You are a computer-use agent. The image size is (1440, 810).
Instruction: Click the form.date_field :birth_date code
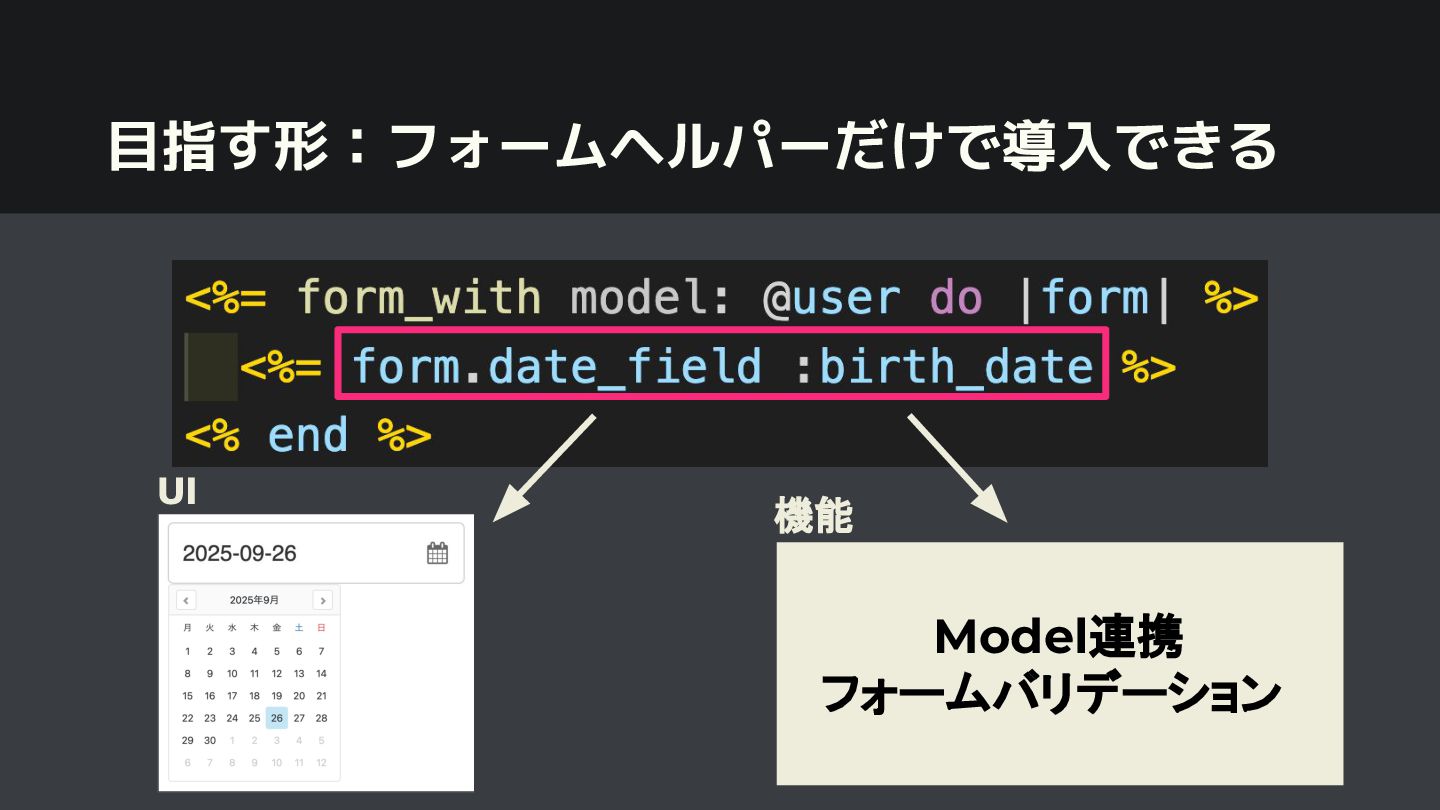tap(723, 365)
